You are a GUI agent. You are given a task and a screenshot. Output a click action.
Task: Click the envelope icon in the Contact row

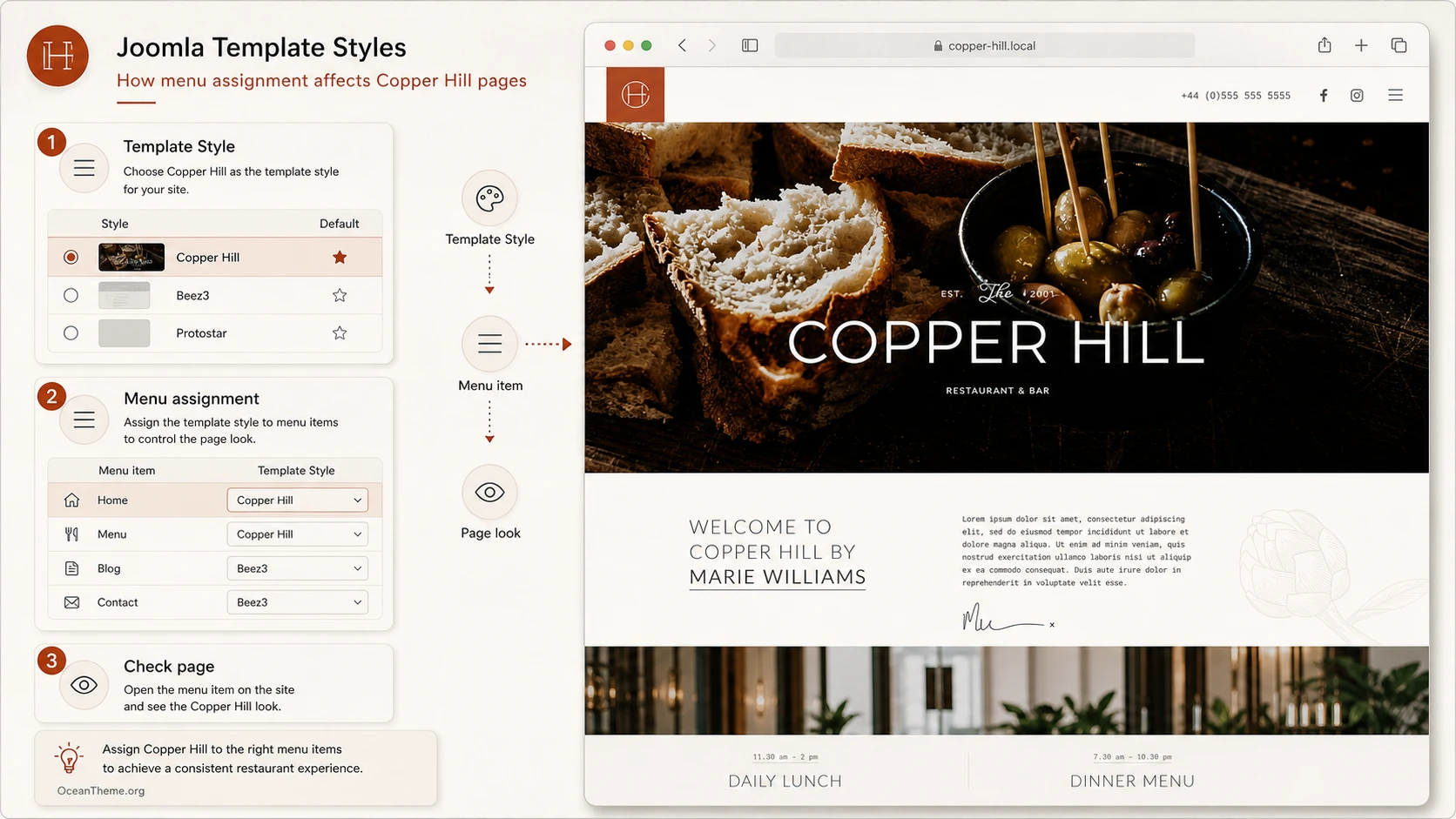[x=71, y=602]
